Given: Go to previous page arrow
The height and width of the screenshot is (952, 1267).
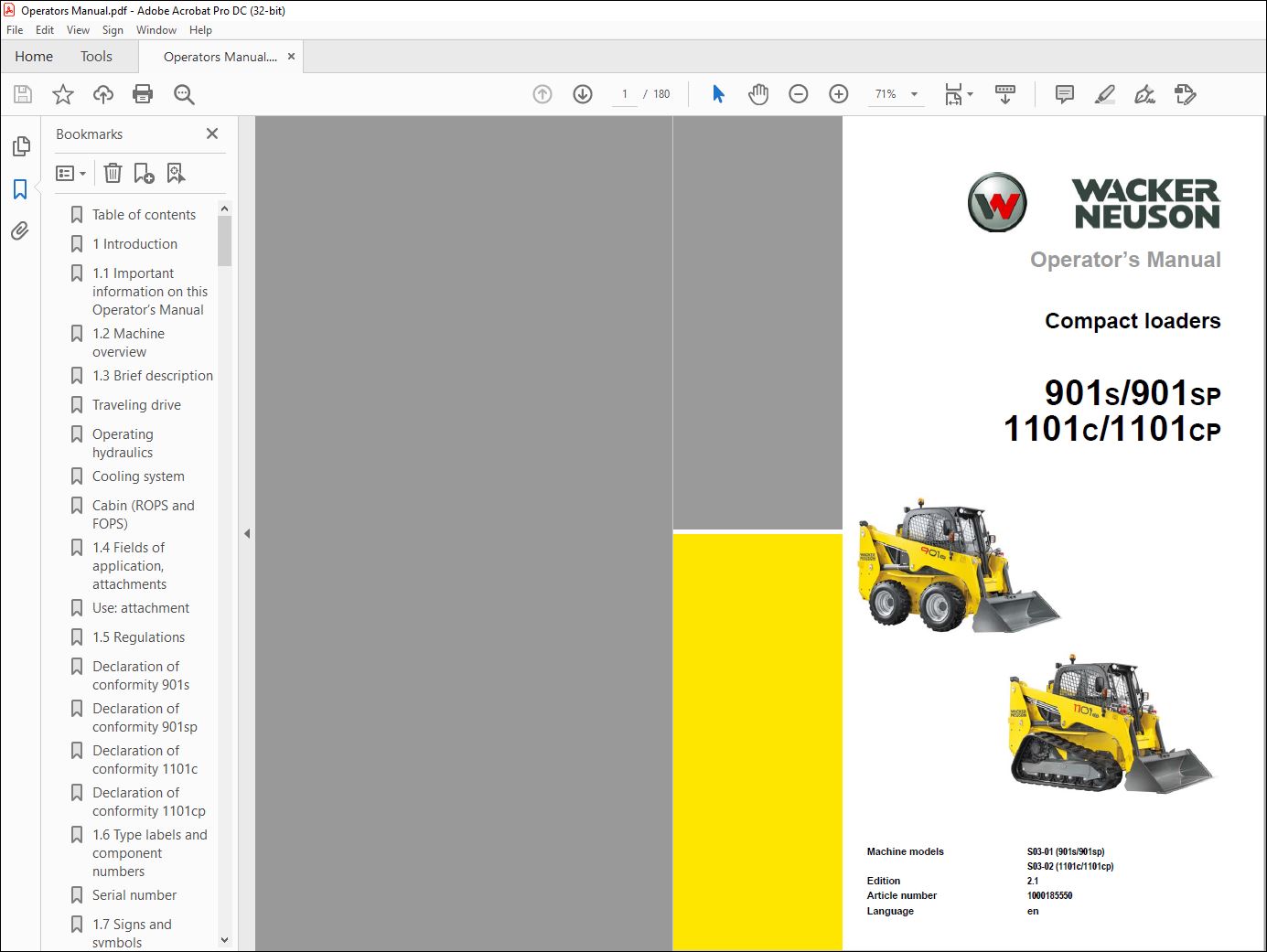Looking at the screenshot, I should [x=542, y=94].
